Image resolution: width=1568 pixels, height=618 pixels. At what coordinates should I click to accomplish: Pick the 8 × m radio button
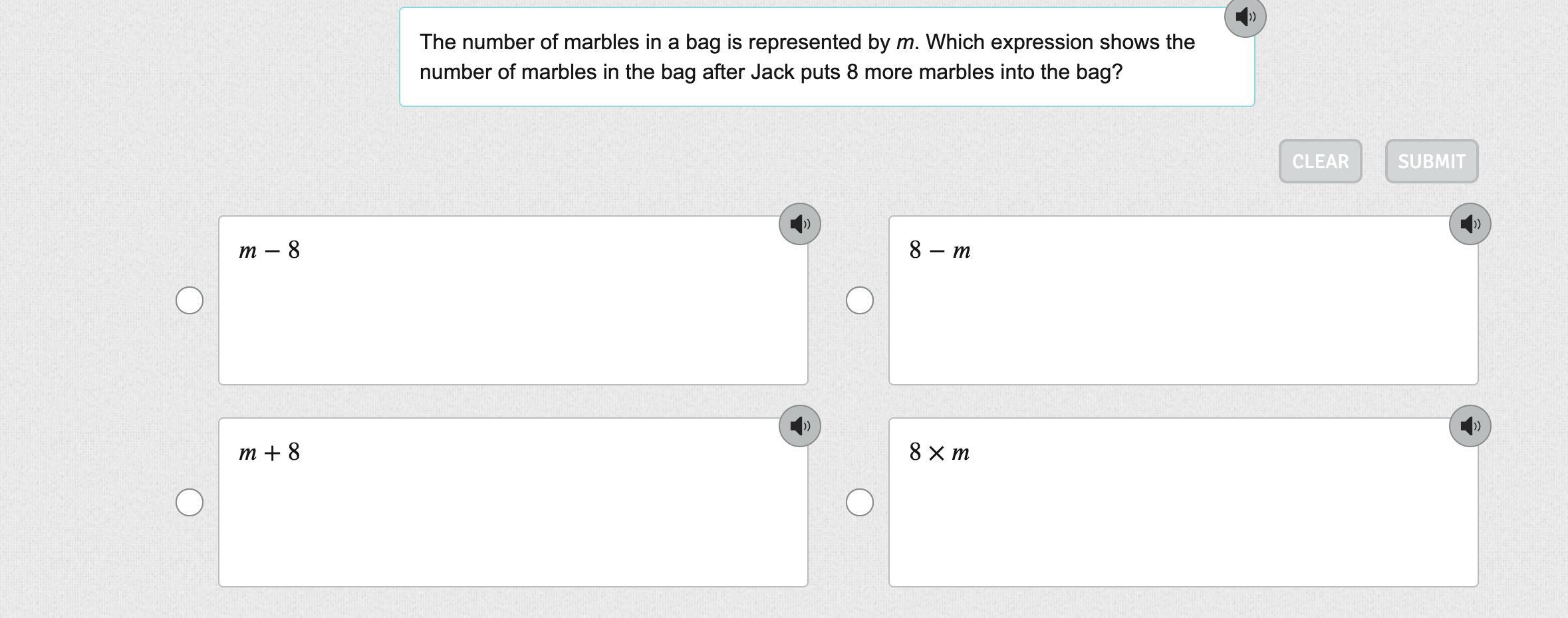pos(860,502)
